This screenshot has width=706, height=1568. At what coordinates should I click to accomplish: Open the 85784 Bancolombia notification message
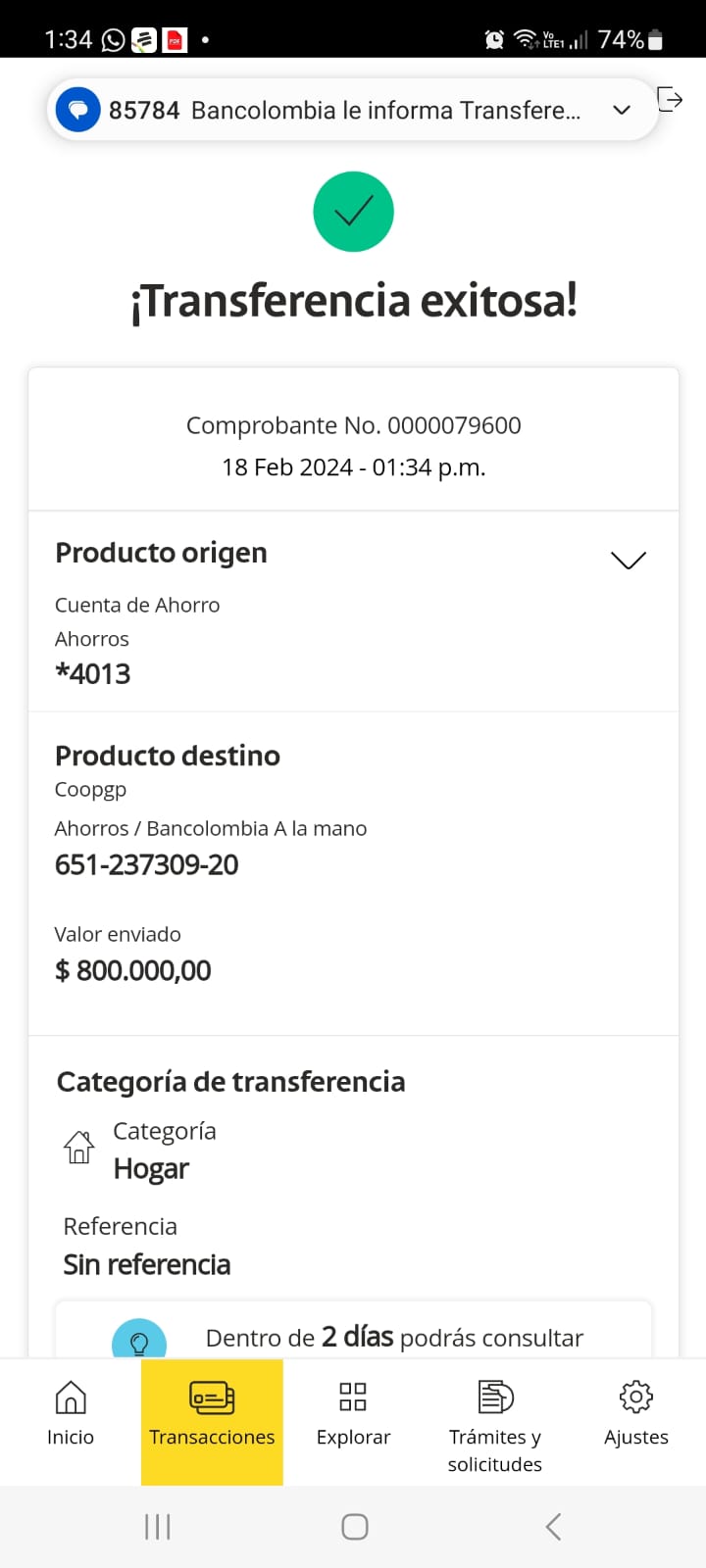point(343,110)
